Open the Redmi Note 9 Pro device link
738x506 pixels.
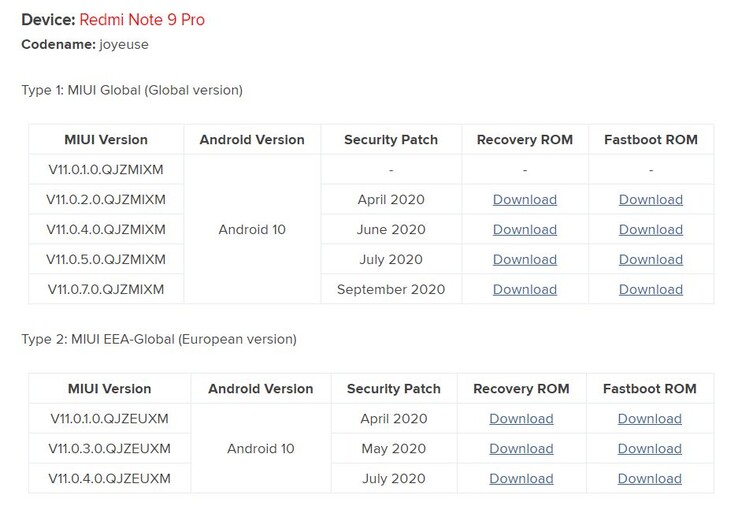(x=142, y=20)
